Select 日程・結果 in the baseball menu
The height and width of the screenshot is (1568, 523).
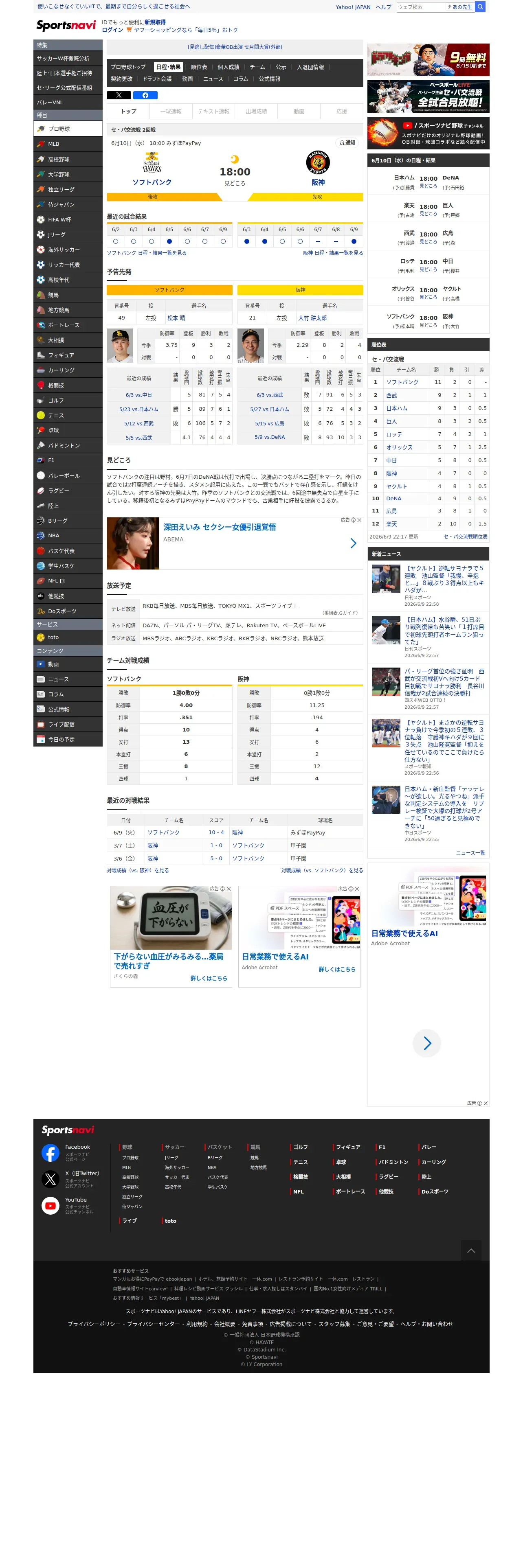168,67
